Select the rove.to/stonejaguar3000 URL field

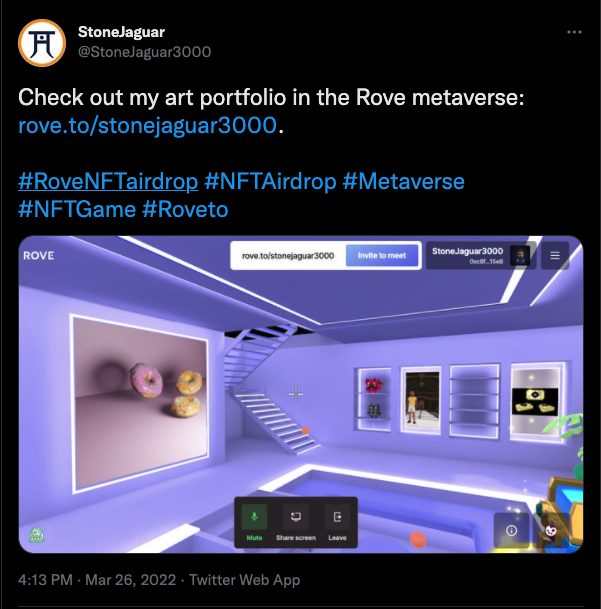[x=288, y=256]
